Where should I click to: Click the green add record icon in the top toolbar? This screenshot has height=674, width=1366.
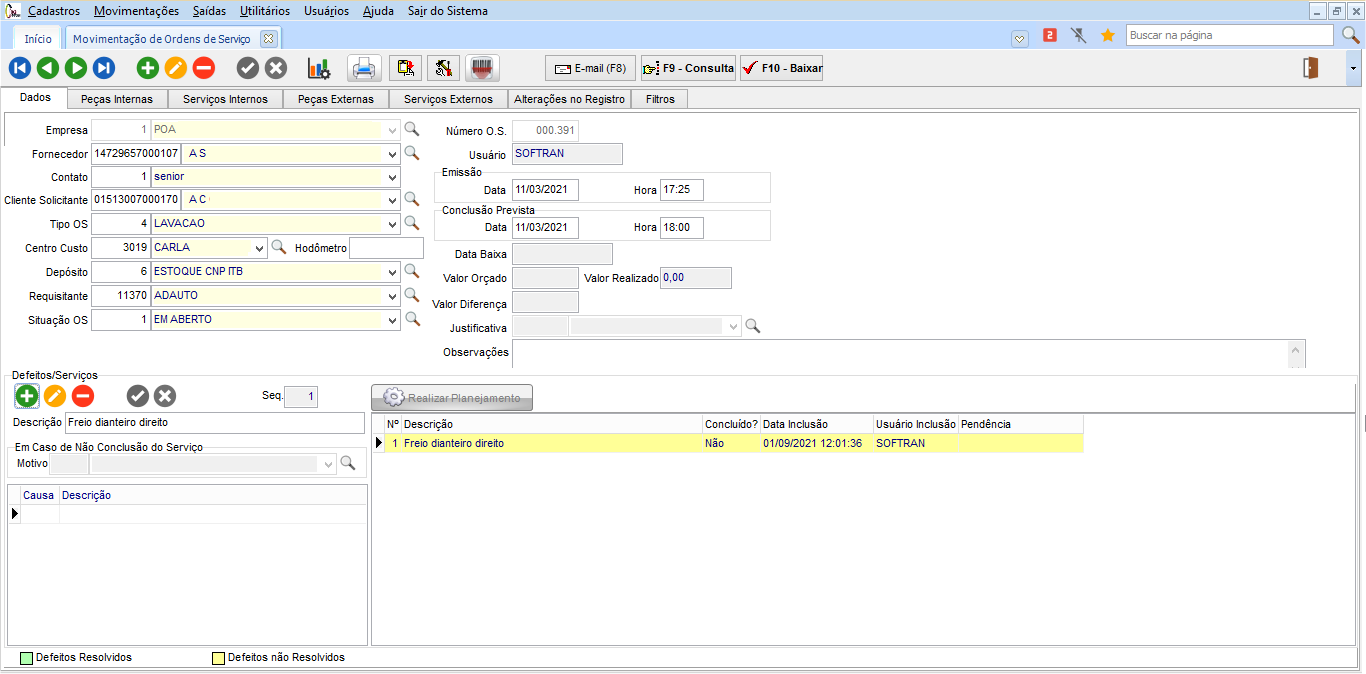pyautogui.click(x=148, y=68)
